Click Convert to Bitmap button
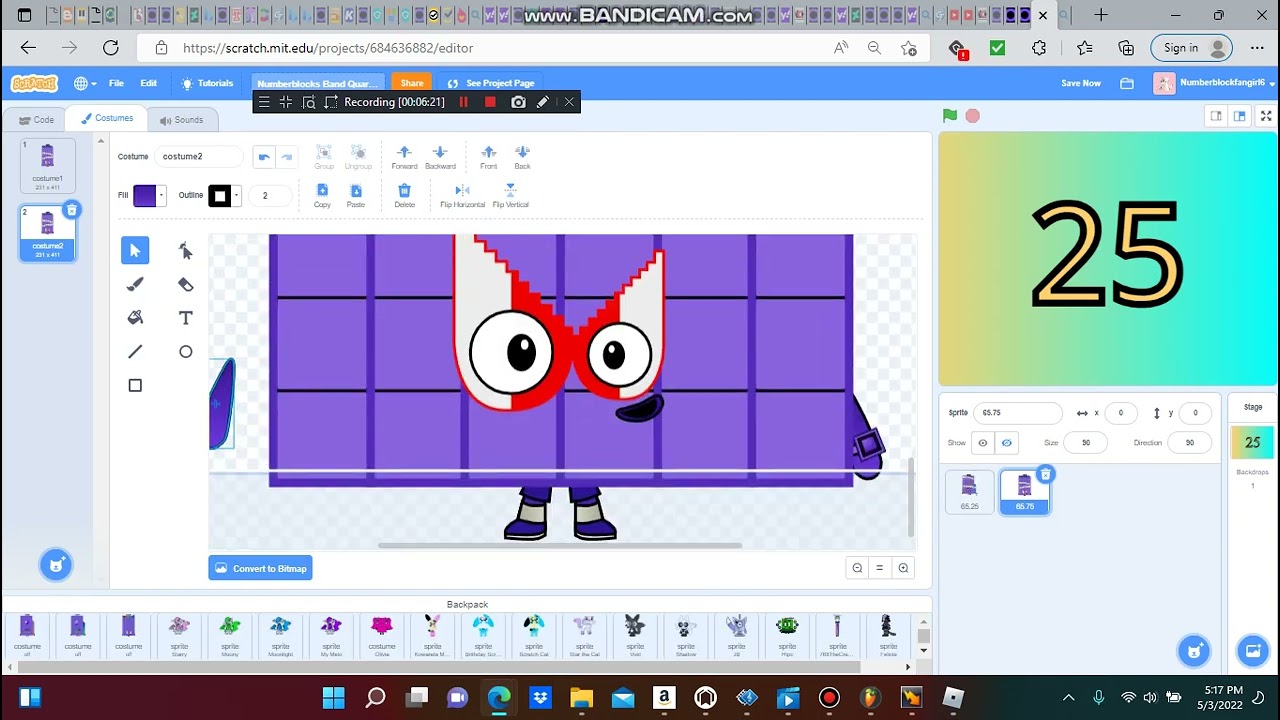 [261, 568]
